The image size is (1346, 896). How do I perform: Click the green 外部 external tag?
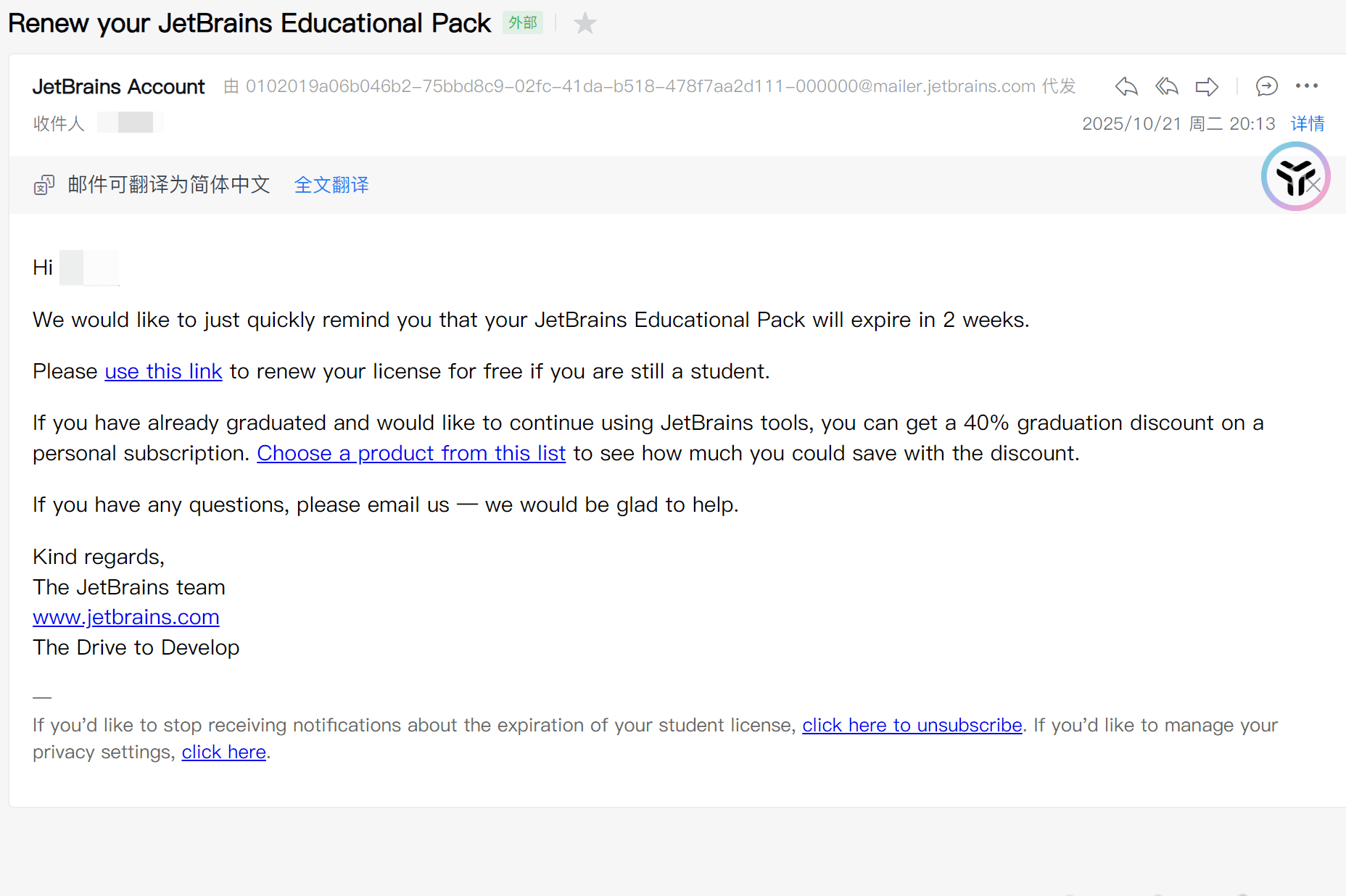522,23
